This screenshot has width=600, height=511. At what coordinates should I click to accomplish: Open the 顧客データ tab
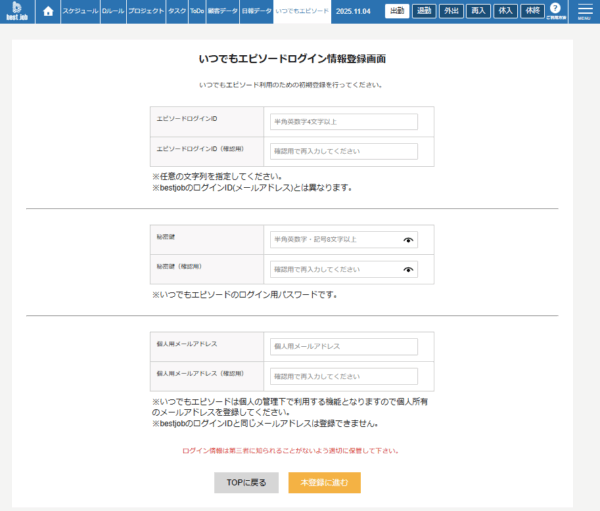click(222, 12)
